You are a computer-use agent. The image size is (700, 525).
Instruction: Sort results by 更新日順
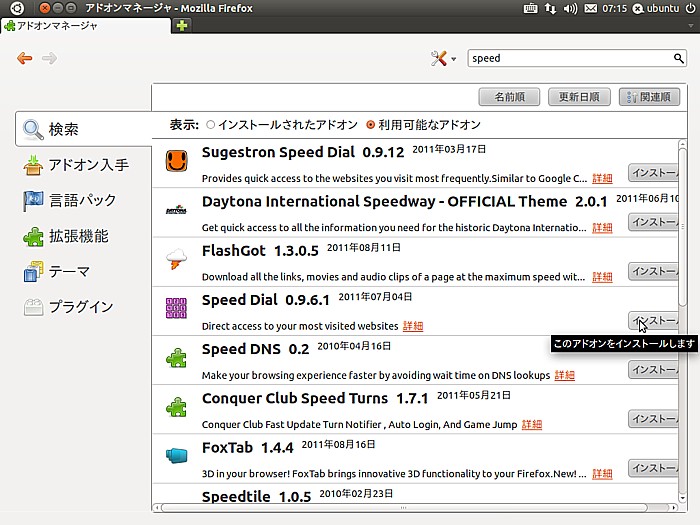pyautogui.click(x=579, y=97)
